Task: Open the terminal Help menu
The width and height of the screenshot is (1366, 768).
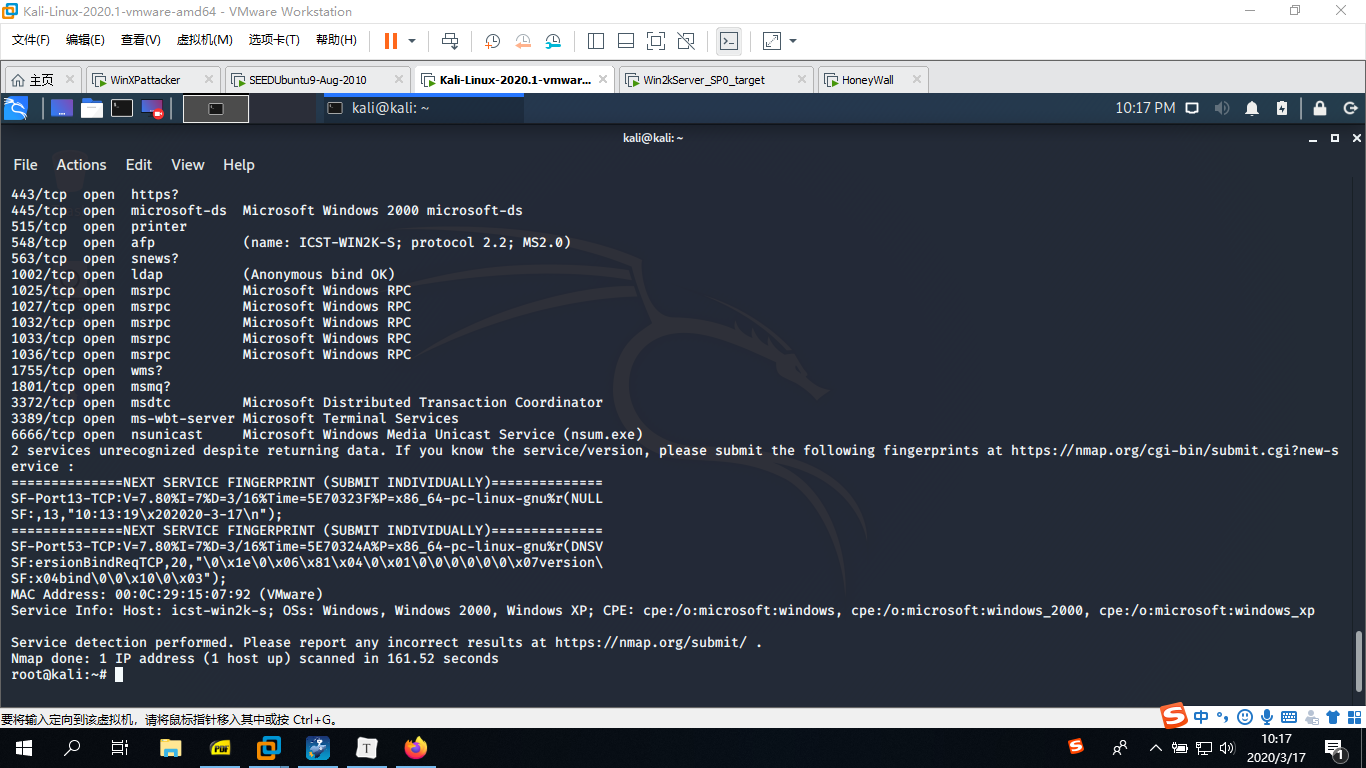Action: [x=239, y=165]
